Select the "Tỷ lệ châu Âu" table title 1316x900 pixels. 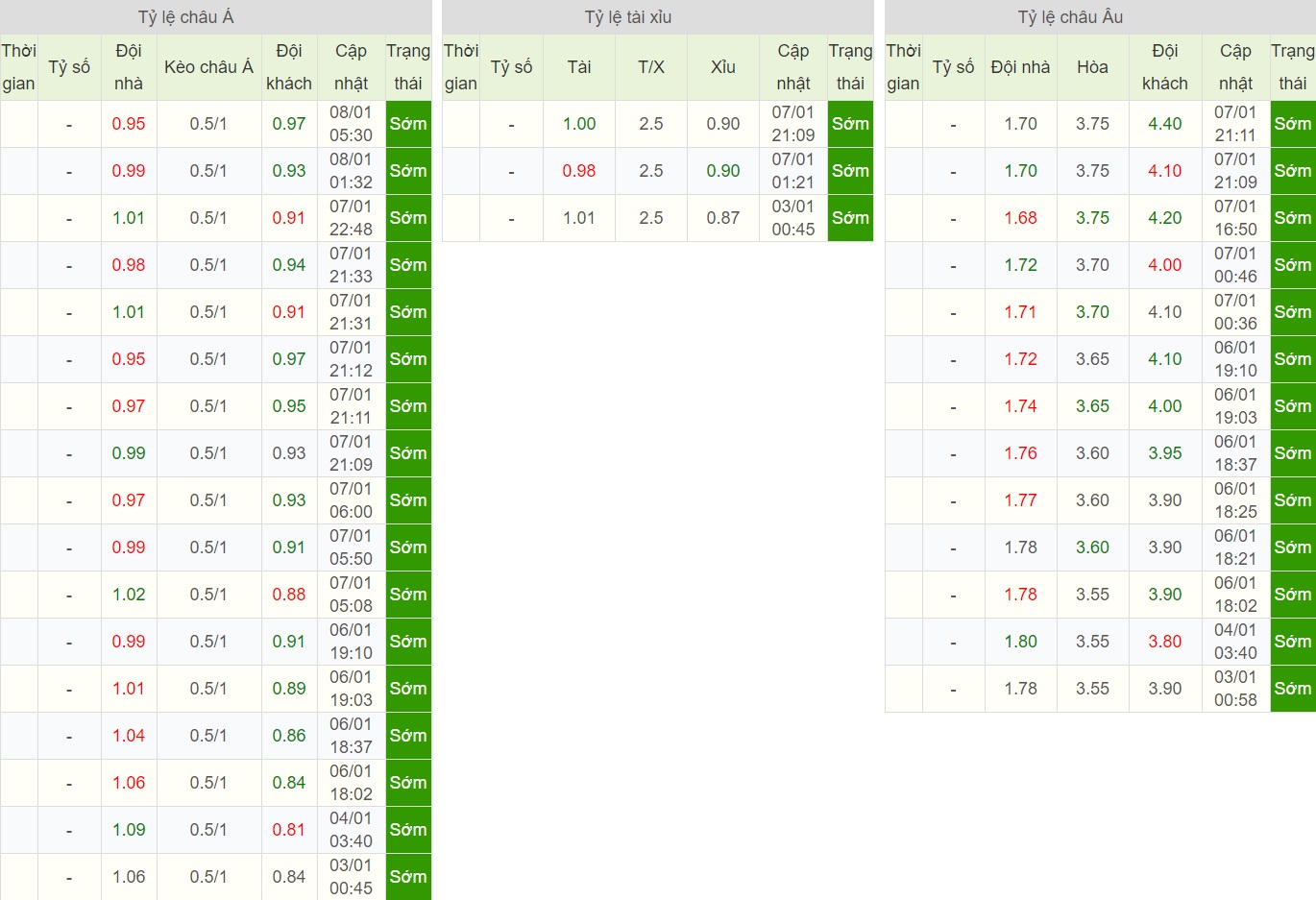1070,17
